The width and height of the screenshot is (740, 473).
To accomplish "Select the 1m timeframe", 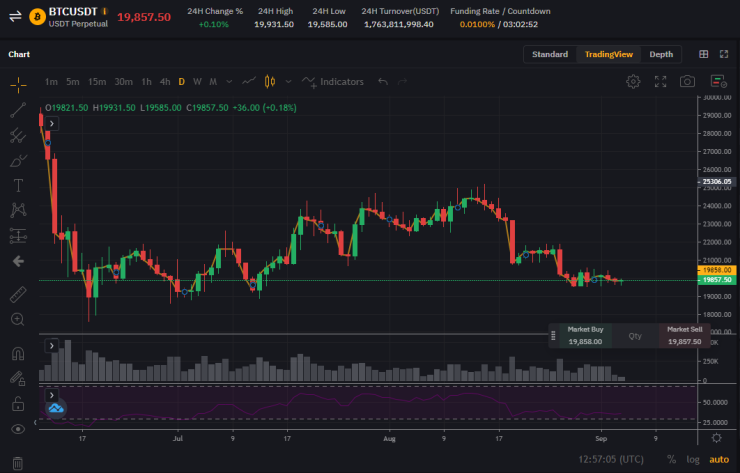I will pos(51,82).
